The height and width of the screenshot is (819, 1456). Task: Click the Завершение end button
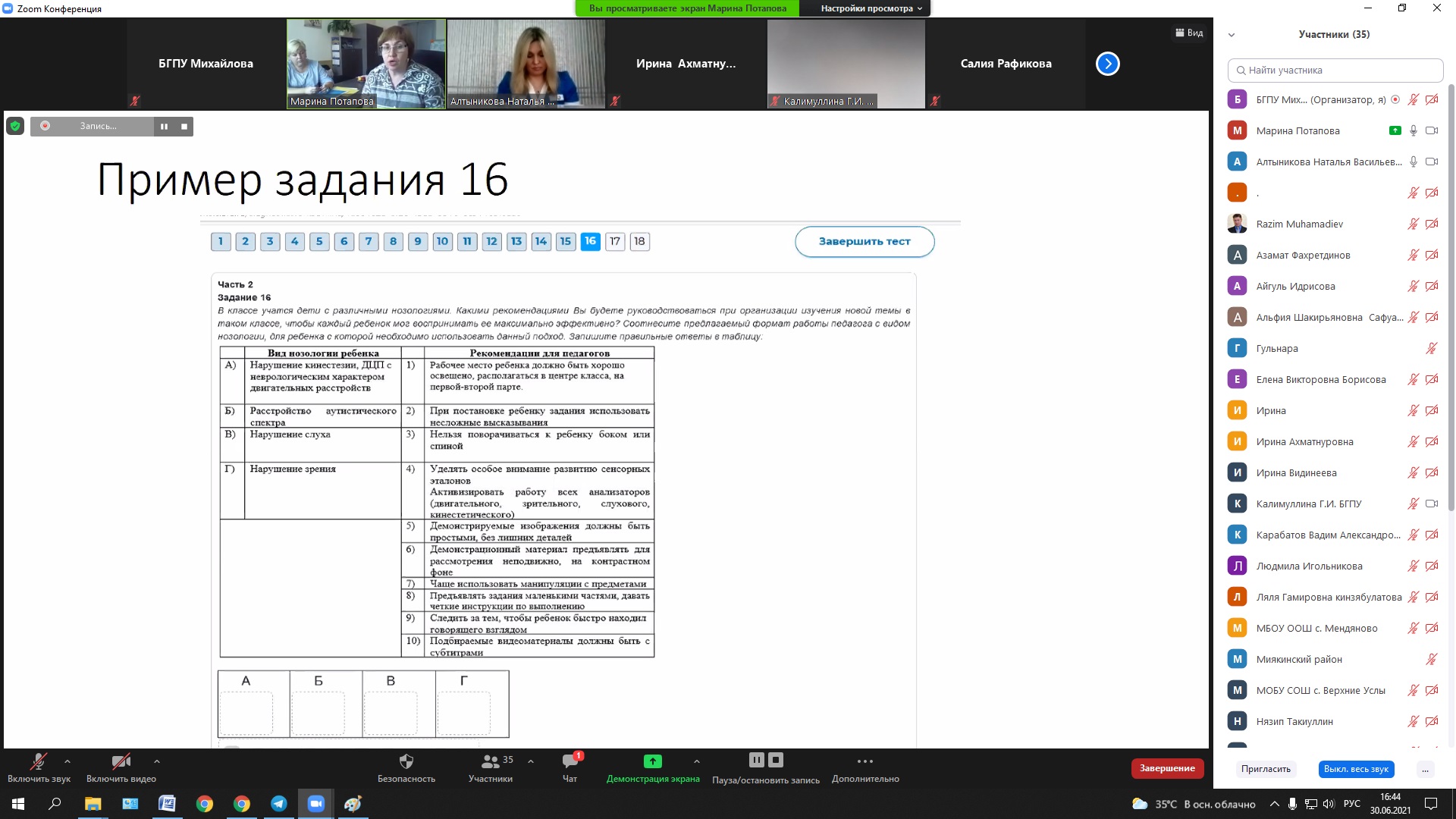[1166, 768]
